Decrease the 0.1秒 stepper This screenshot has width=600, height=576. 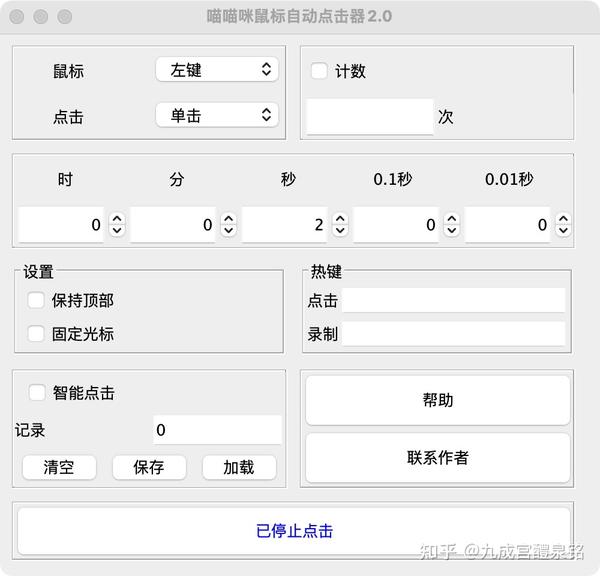452,230
